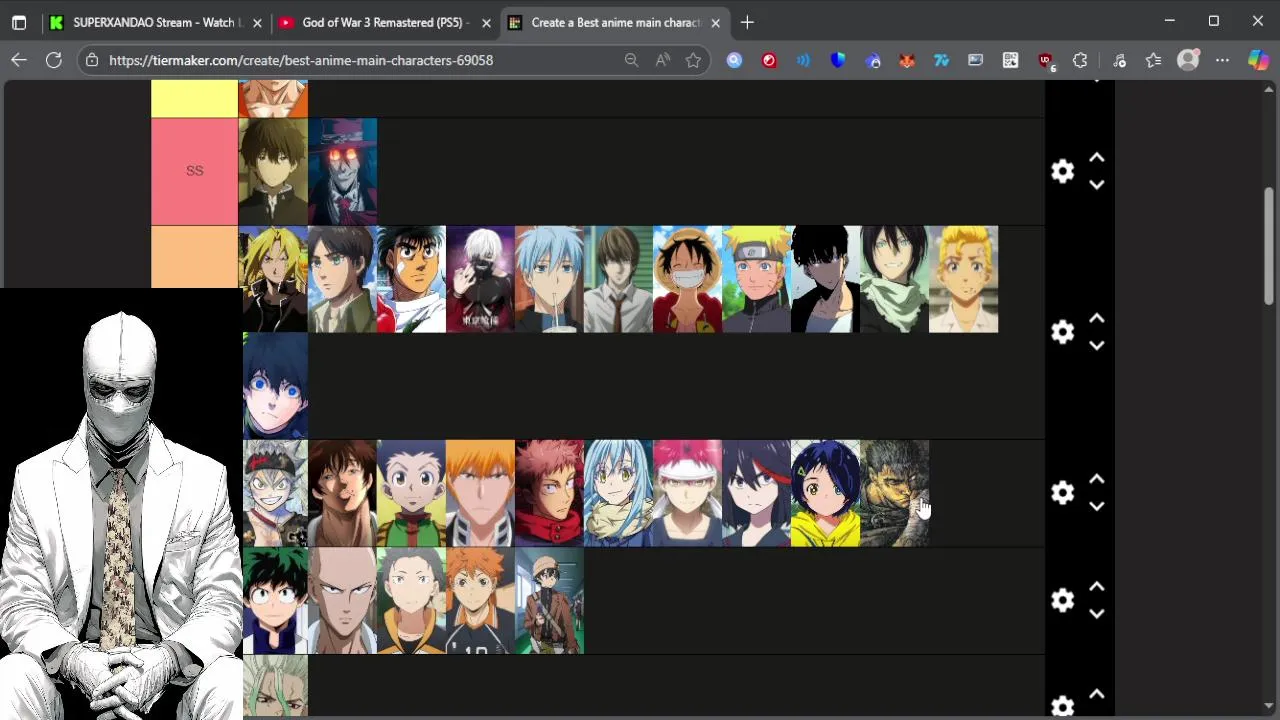
Task: Select the Itadori pink-haired thumbnail
Action: point(549,493)
